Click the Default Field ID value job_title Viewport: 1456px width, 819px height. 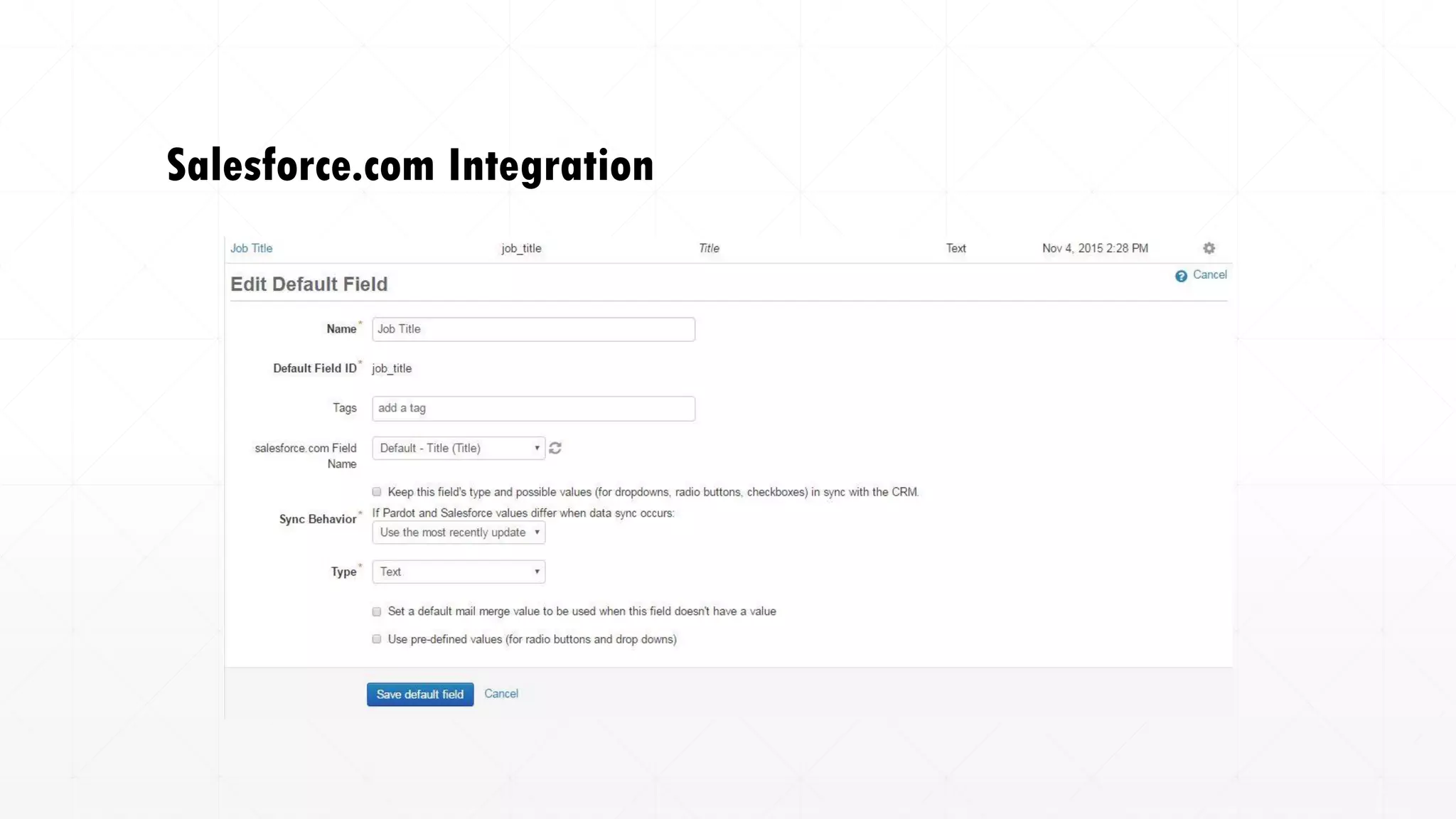point(392,368)
